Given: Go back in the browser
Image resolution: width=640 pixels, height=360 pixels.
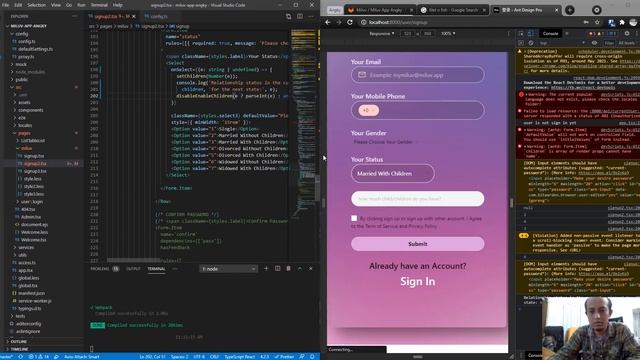Looking at the screenshot, I should (x=328, y=22).
